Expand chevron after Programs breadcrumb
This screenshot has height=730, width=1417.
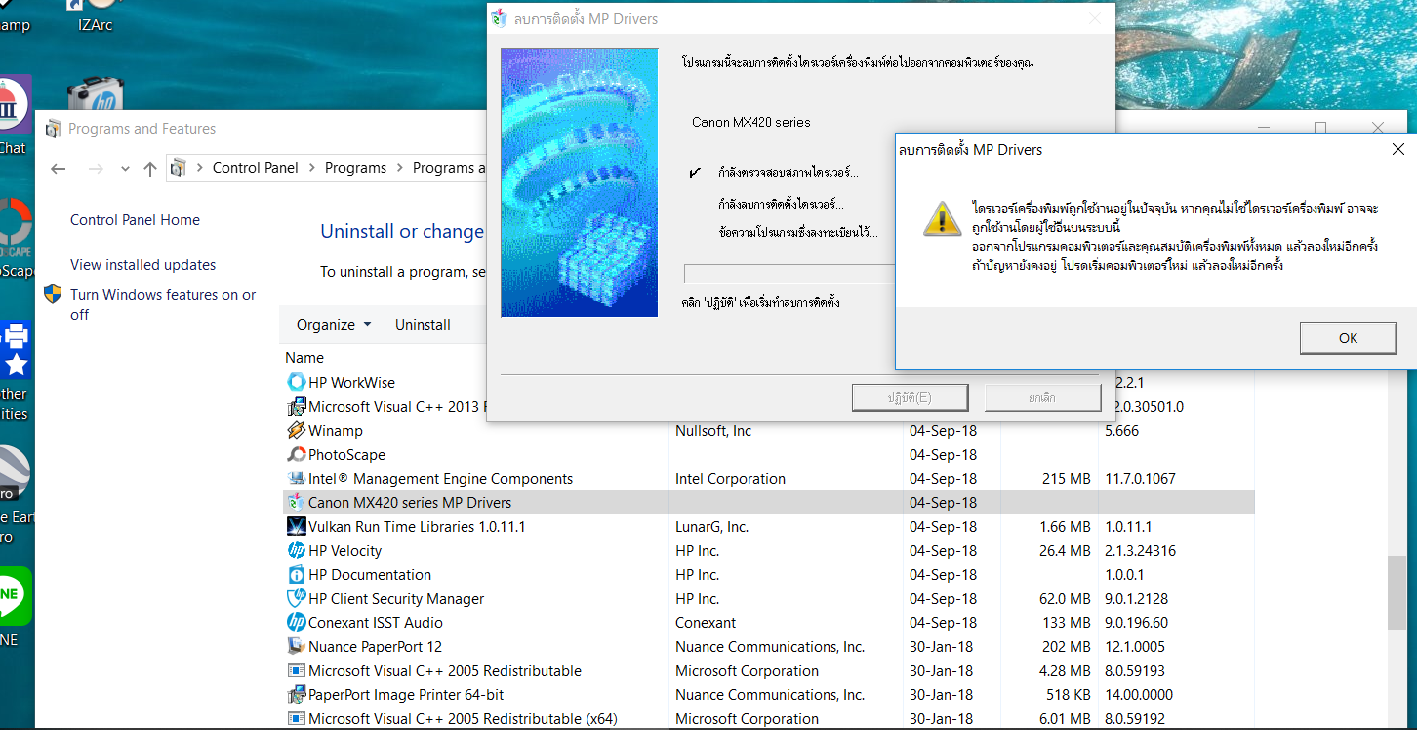point(400,168)
